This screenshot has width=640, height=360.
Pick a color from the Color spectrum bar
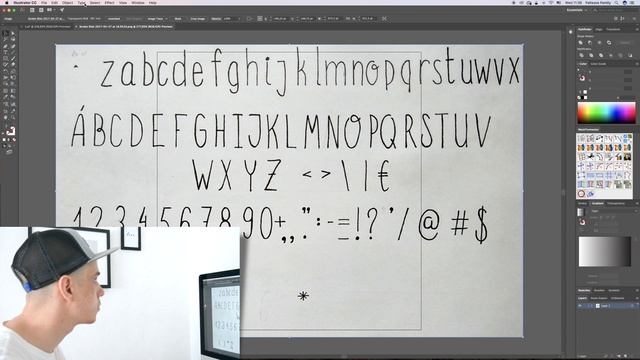pos(607,113)
